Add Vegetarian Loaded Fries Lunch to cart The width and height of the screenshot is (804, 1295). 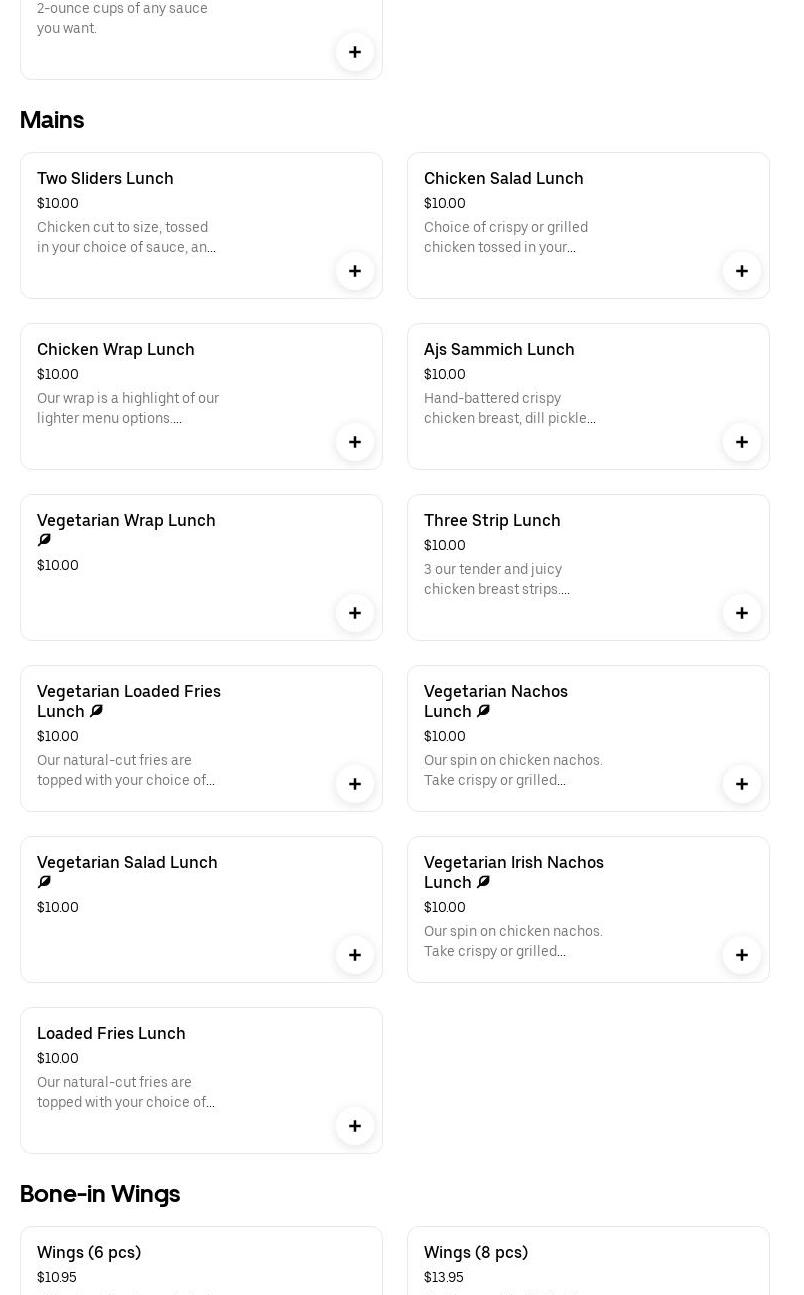point(355,784)
